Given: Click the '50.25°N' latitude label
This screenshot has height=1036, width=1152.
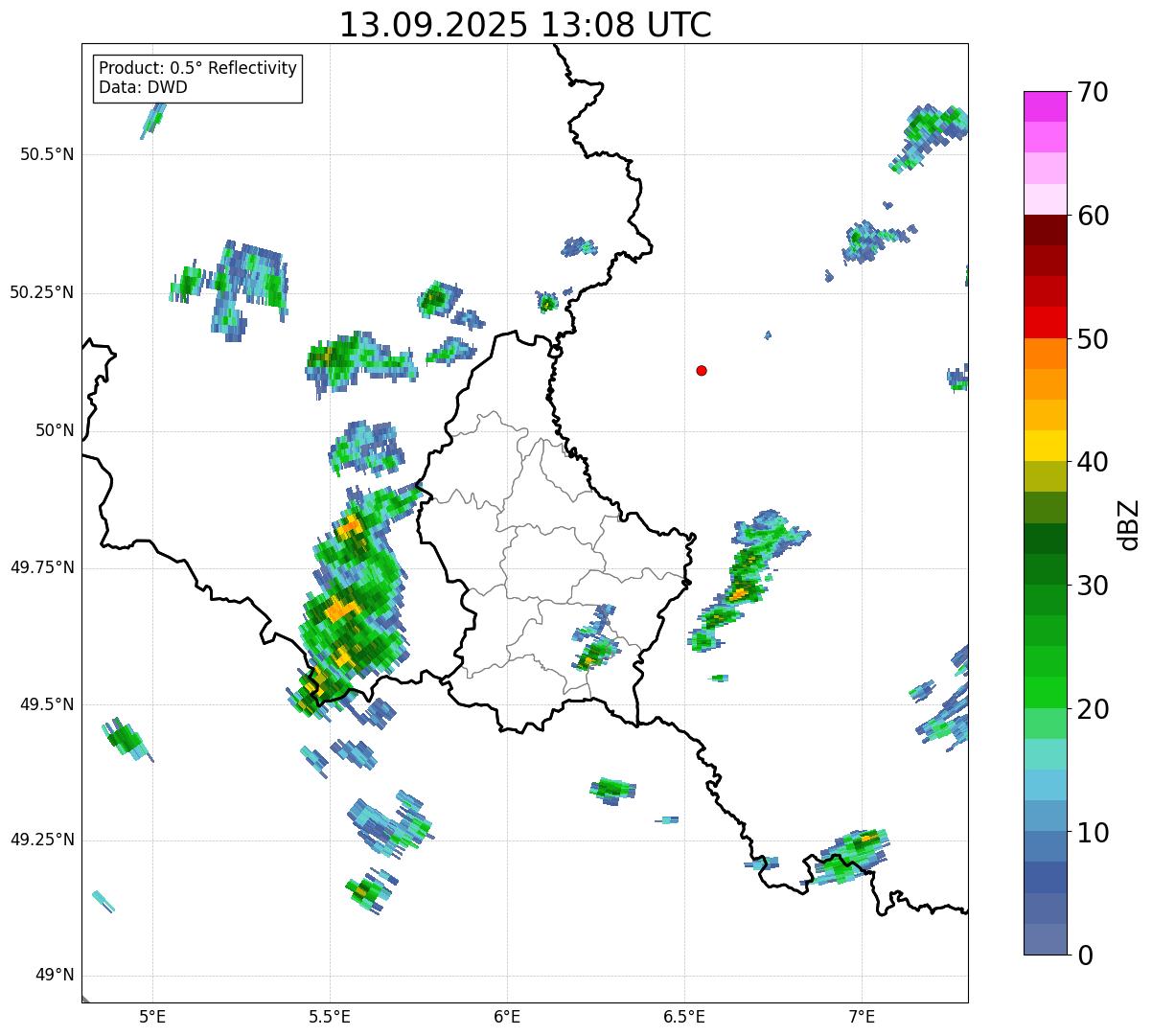Looking at the screenshot, I should (42, 292).
